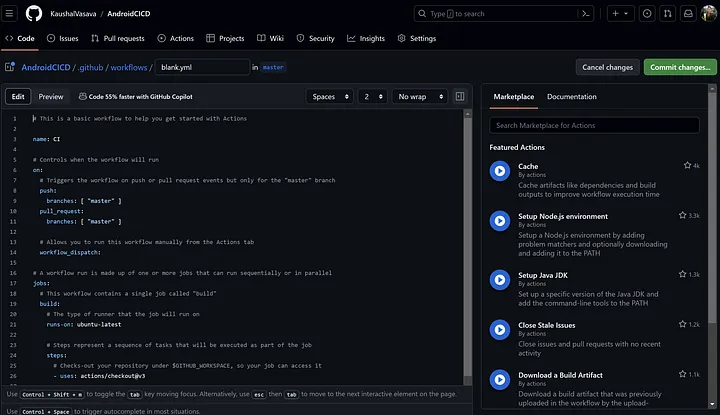Screen dimensions: 720x415
Task: Open the AndroidCICD repository header link
Action: (x=129, y=14)
